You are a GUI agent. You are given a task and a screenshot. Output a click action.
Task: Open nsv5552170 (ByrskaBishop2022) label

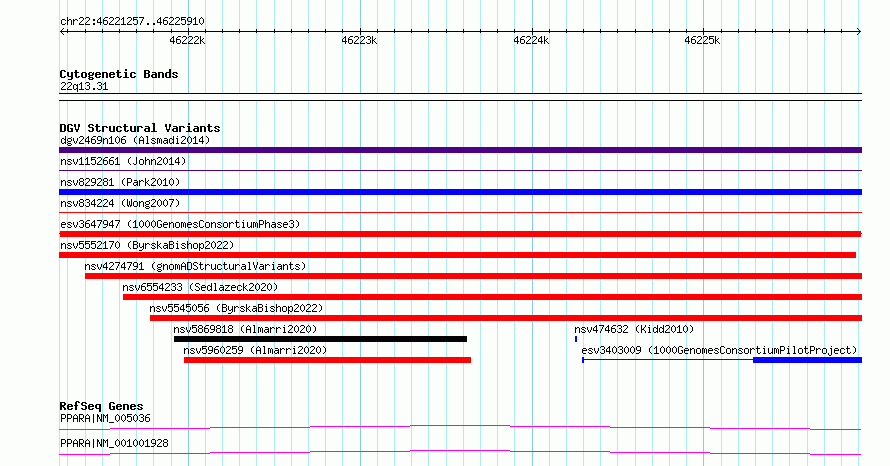point(147,245)
